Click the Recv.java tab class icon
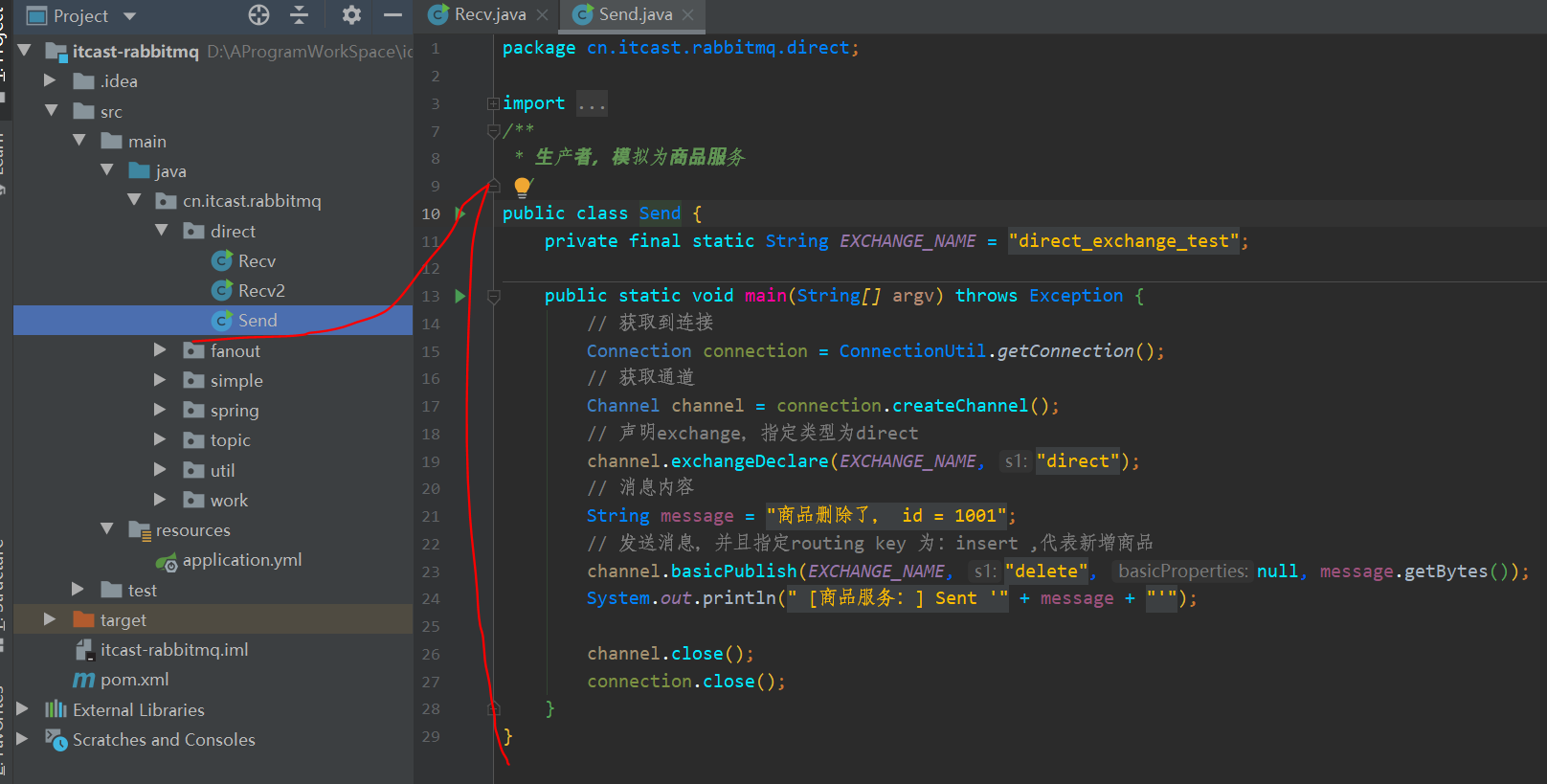Screen dimensions: 1547x784 click(x=438, y=14)
